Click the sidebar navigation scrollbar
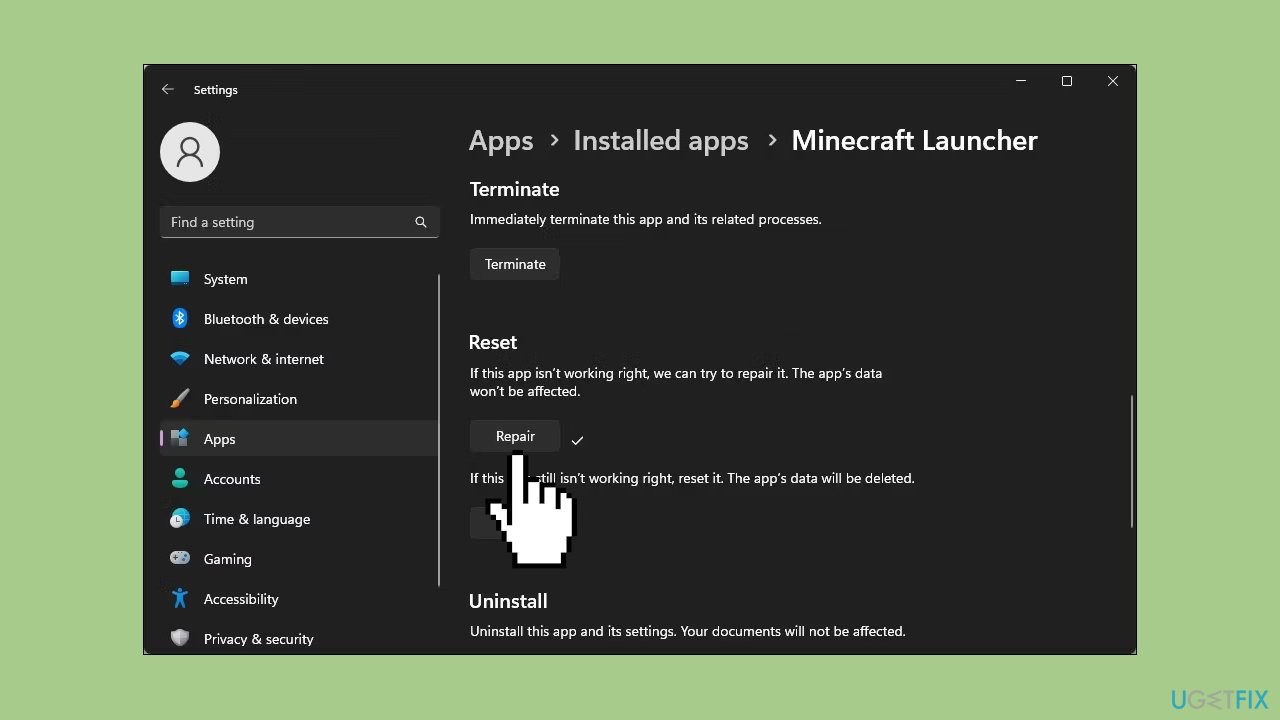1280x720 pixels. 439,430
